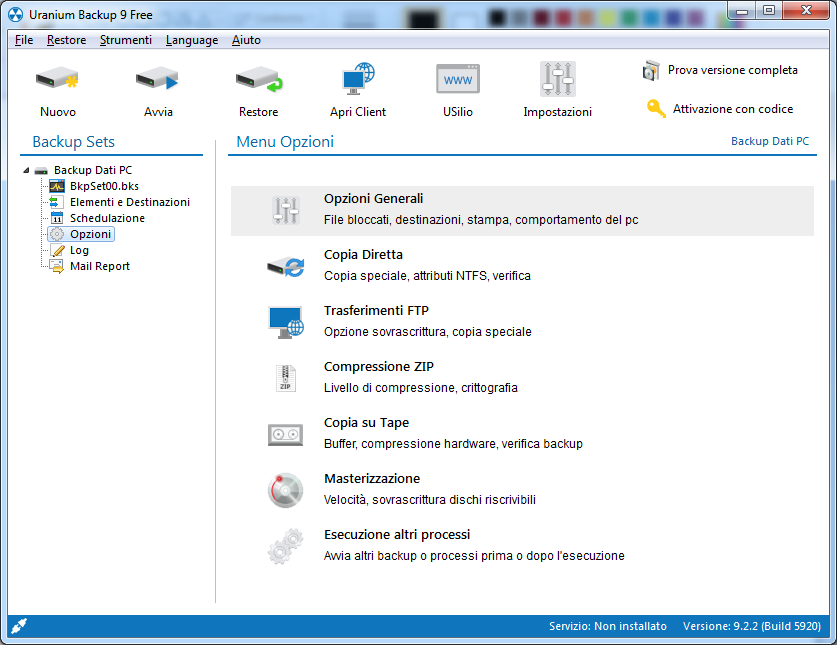The image size is (837, 645).
Task: Click the Trasferimenti FTP monitor icon
Action: (286, 322)
